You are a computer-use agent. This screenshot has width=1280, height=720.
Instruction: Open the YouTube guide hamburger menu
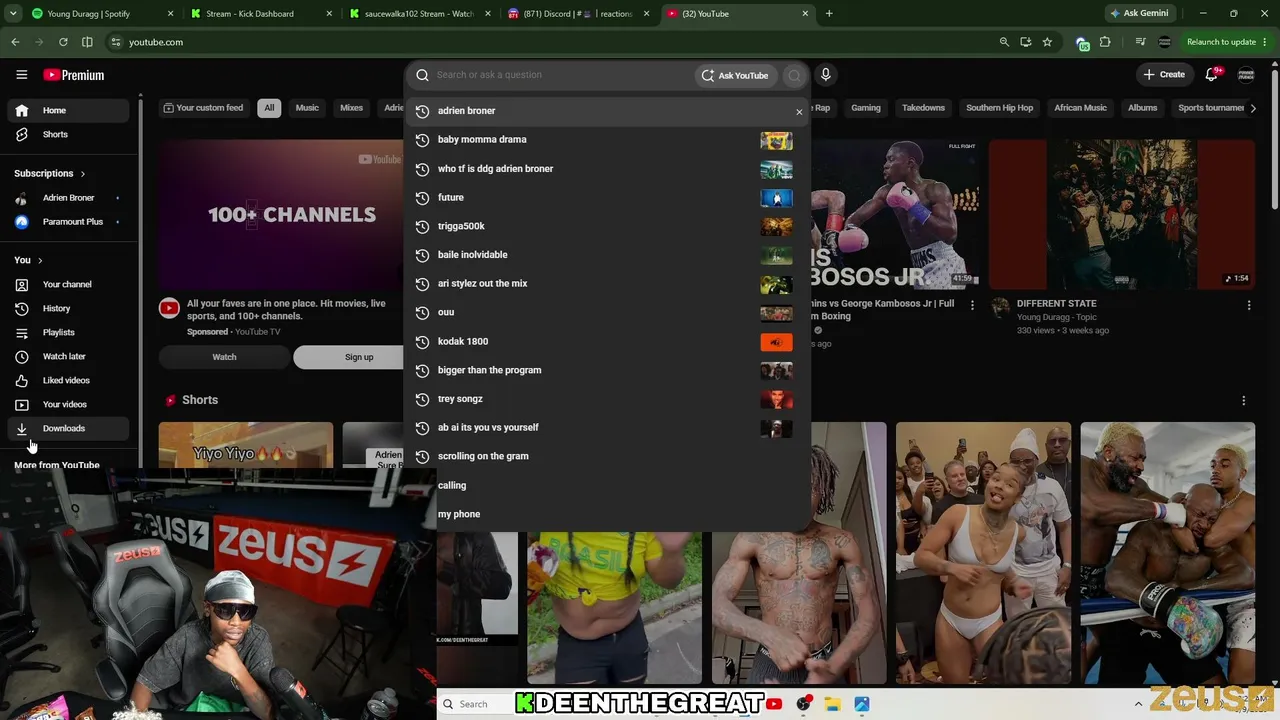click(x=21, y=75)
